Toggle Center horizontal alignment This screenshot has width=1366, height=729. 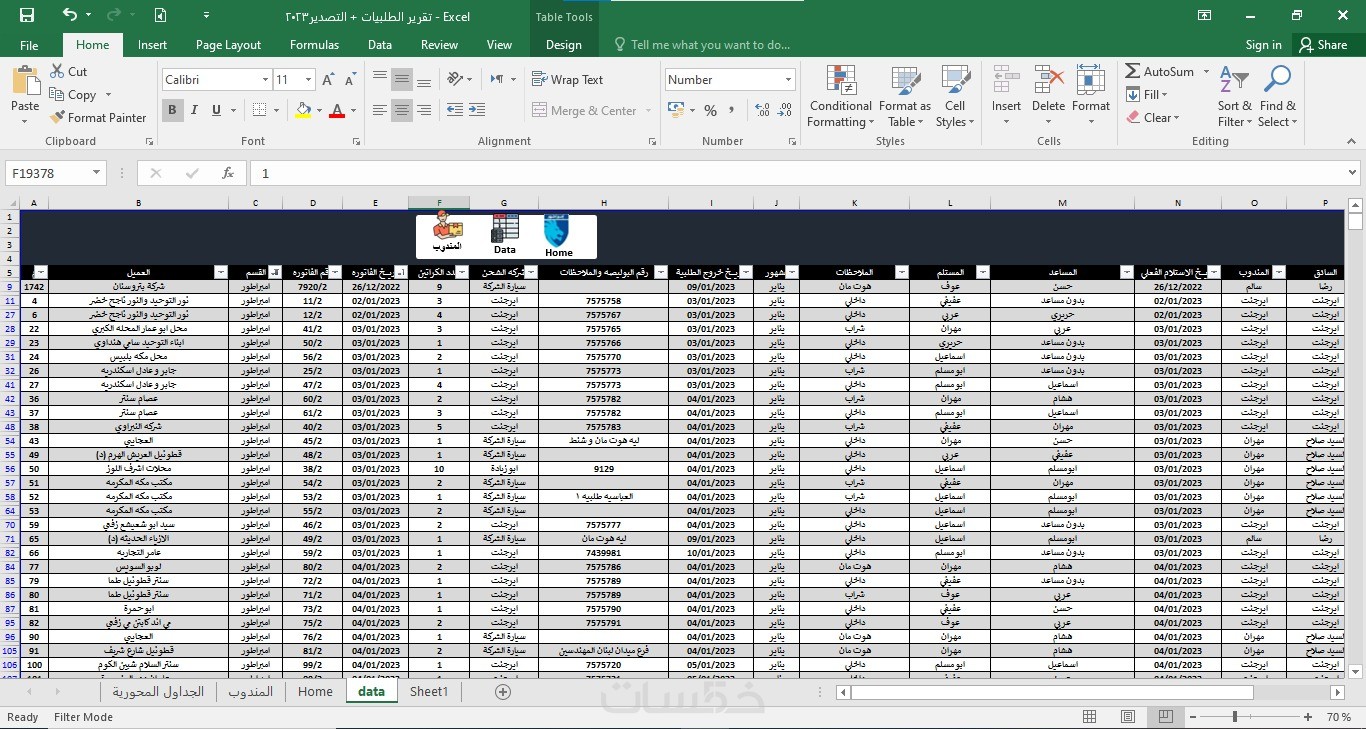pyautogui.click(x=402, y=110)
